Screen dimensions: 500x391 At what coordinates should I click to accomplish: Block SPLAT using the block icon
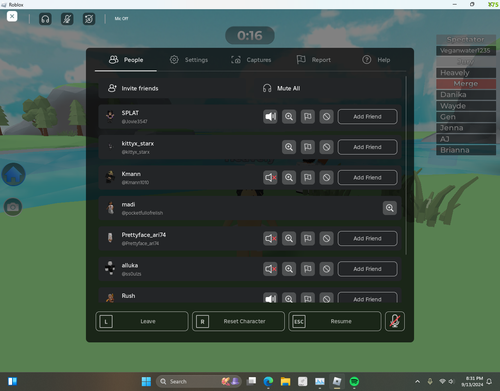pyautogui.click(x=326, y=117)
